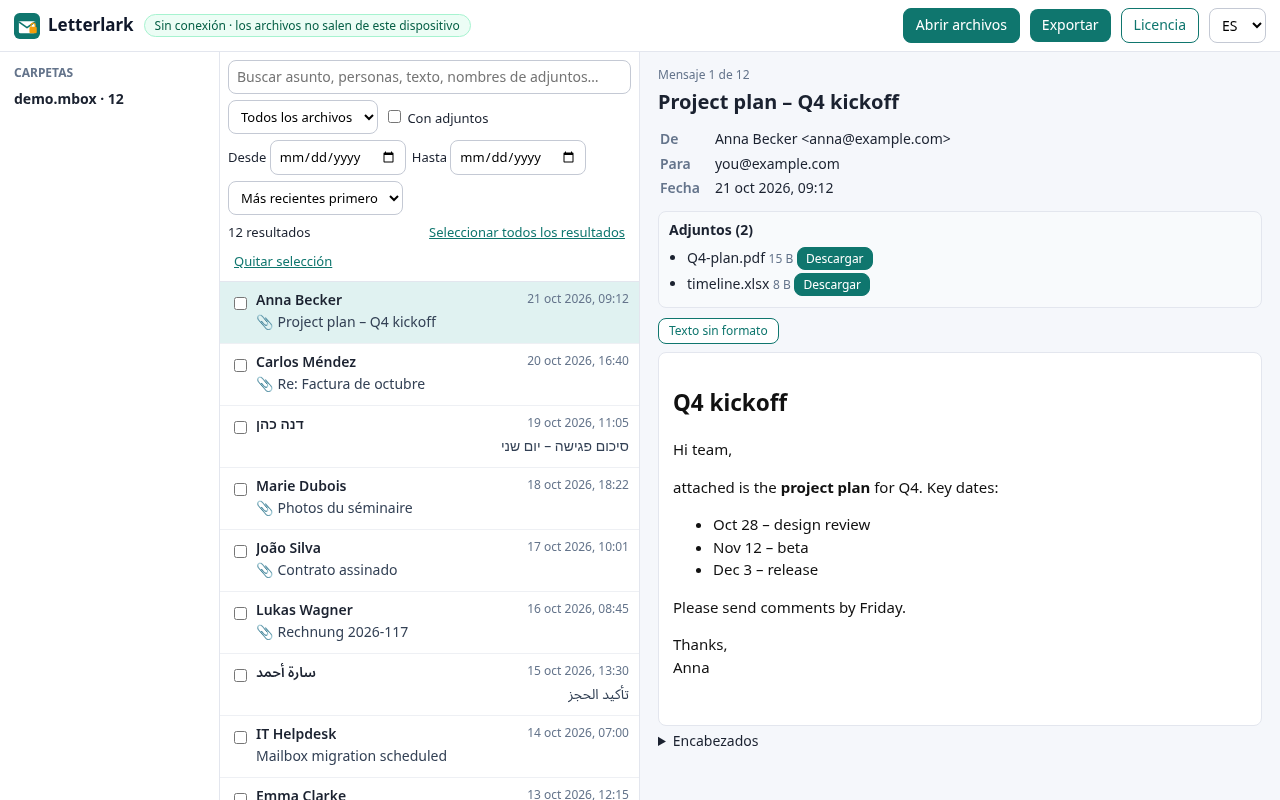Open the Más recientes primero sort dropdown

(x=315, y=198)
